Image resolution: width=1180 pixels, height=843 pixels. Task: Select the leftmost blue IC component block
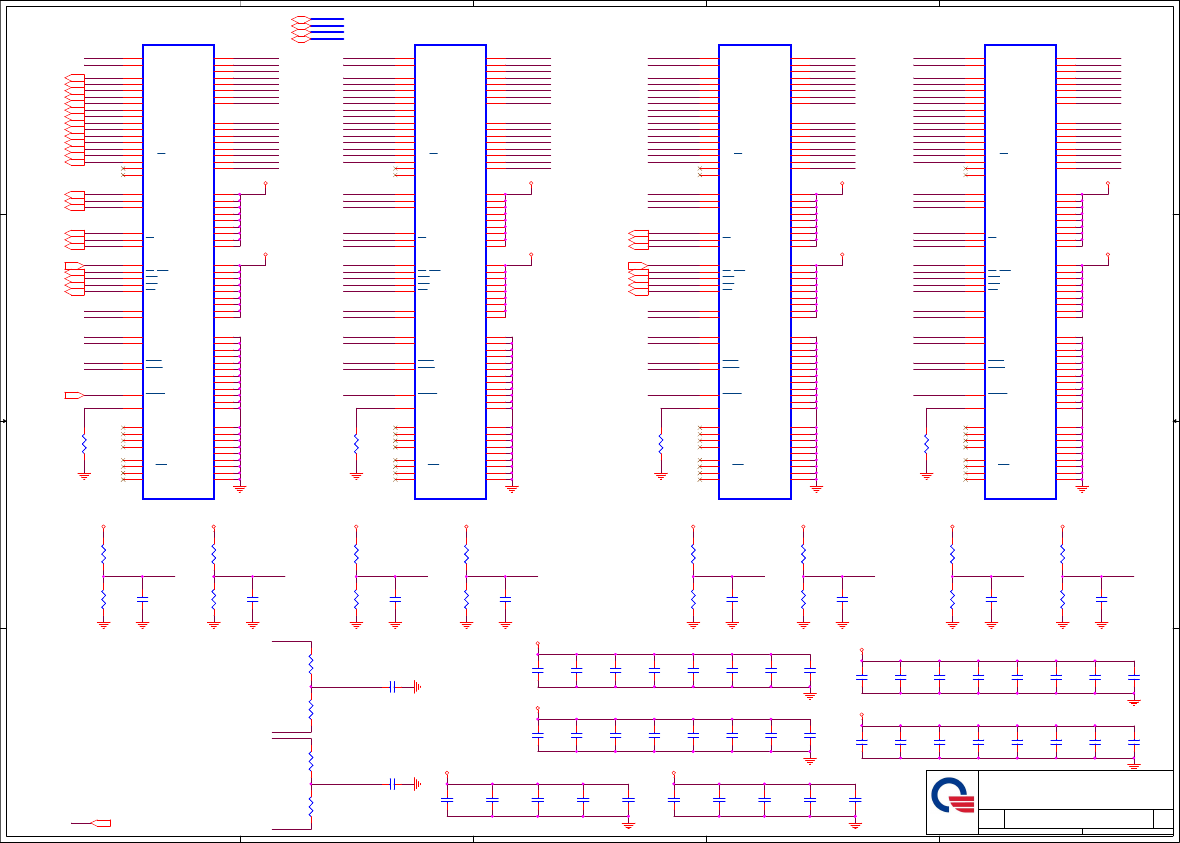point(178,272)
